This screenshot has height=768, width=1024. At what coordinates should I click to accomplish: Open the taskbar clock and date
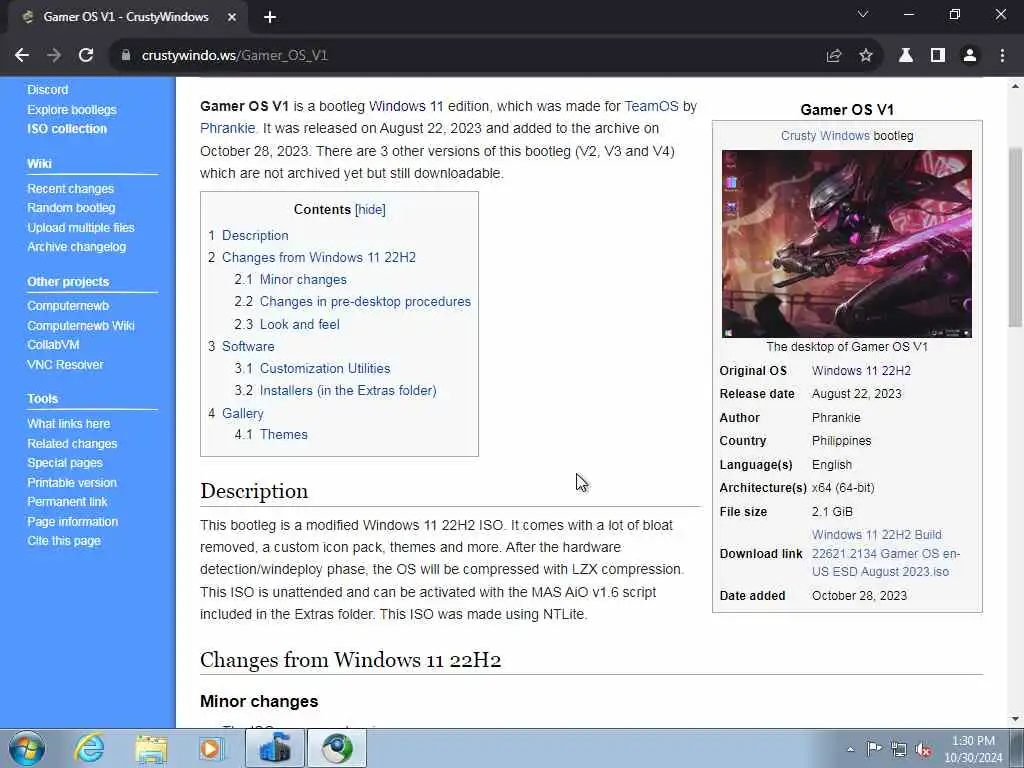point(973,749)
